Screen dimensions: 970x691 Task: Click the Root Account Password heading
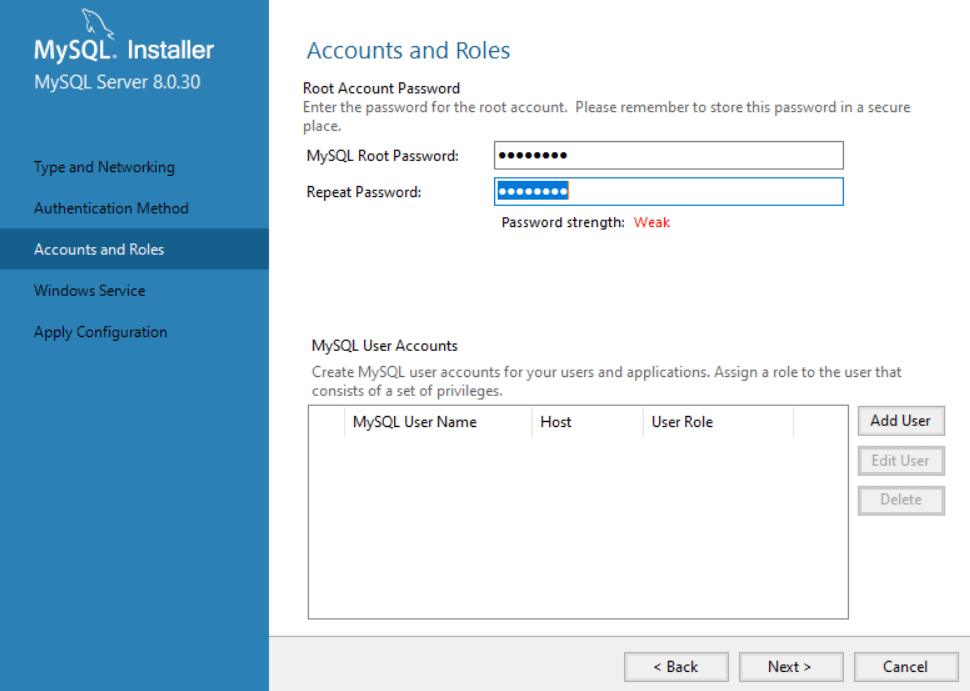[x=382, y=88]
